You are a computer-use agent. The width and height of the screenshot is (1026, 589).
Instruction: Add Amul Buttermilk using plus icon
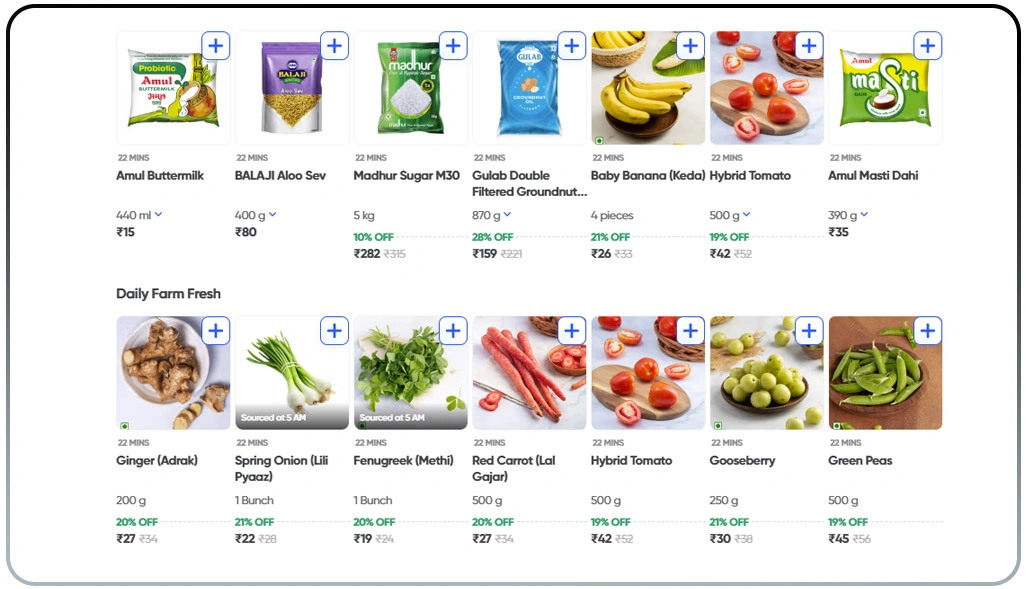(216, 46)
